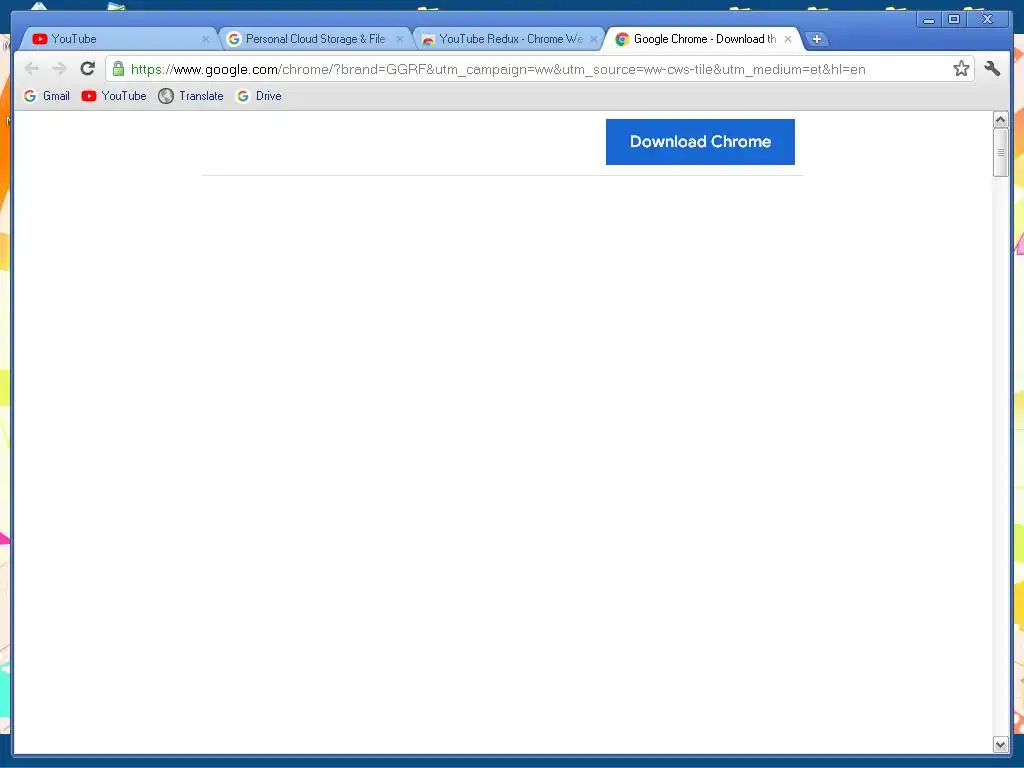The height and width of the screenshot is (768, 1024).
Task: Open the Gmail bookmark
Action: click(x=46, y=96)
